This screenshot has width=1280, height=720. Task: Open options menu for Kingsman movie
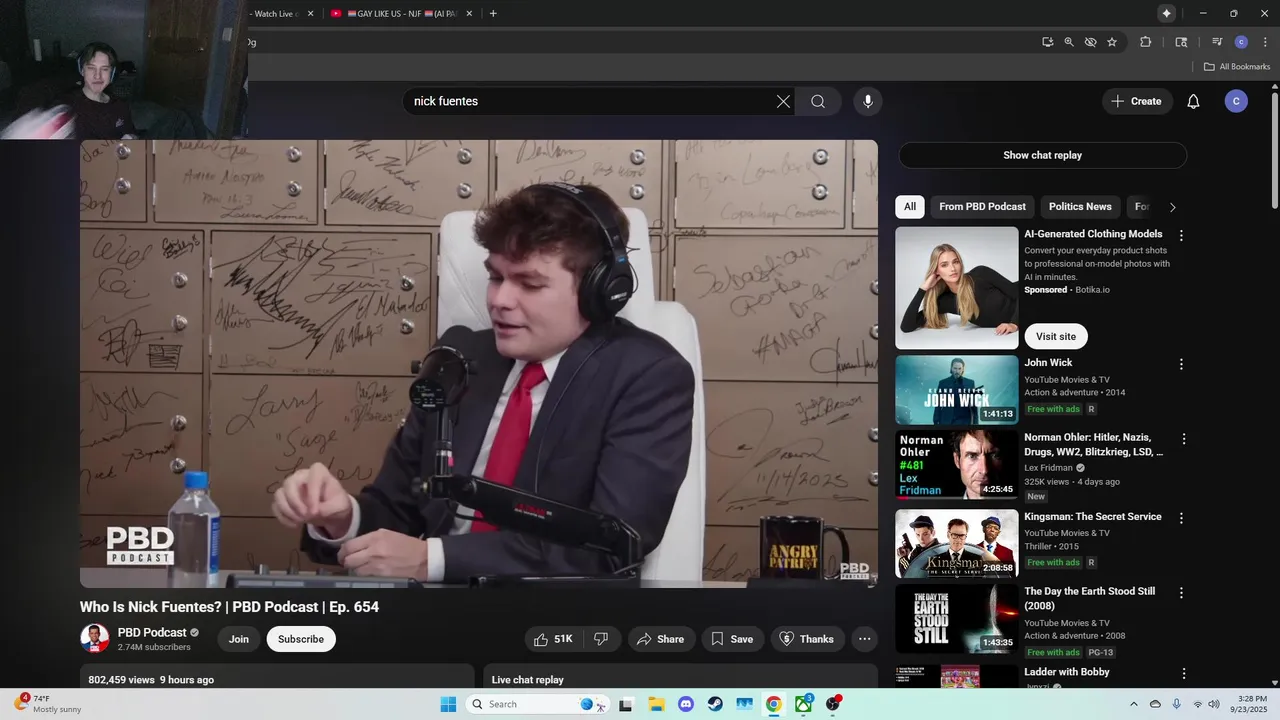pos(1181,518)
